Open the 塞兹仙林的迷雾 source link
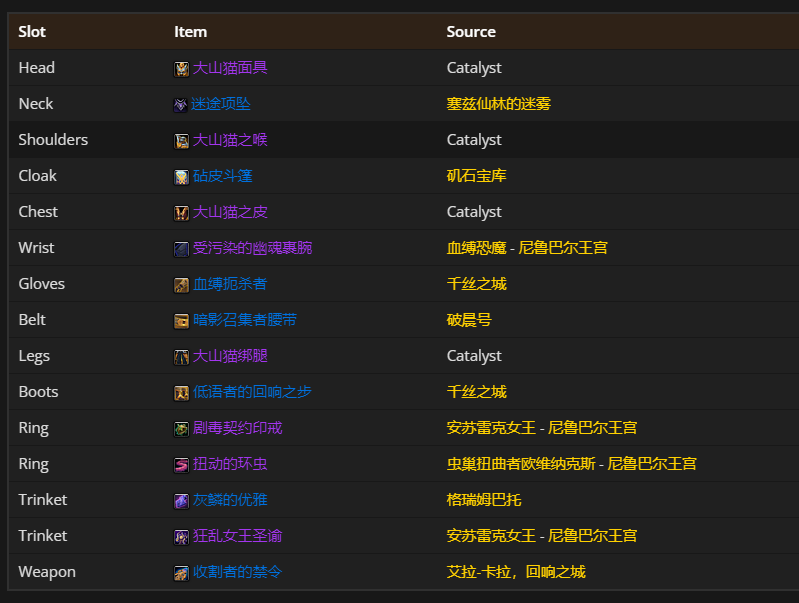 pos(498,104)
